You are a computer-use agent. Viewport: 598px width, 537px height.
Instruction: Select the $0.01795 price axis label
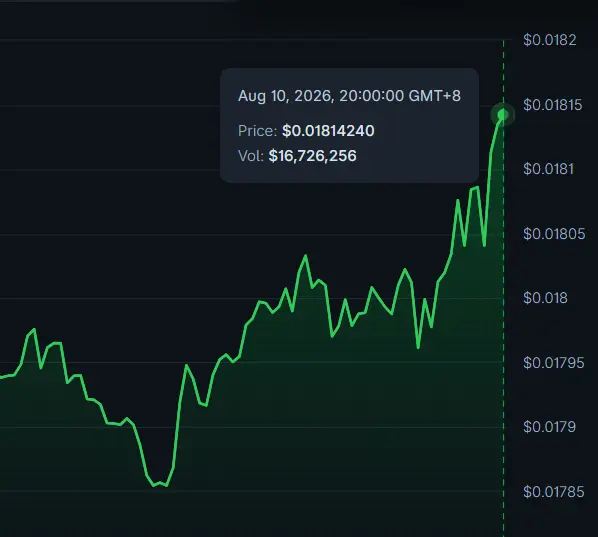pyautogui.click(x=553, y=363)
